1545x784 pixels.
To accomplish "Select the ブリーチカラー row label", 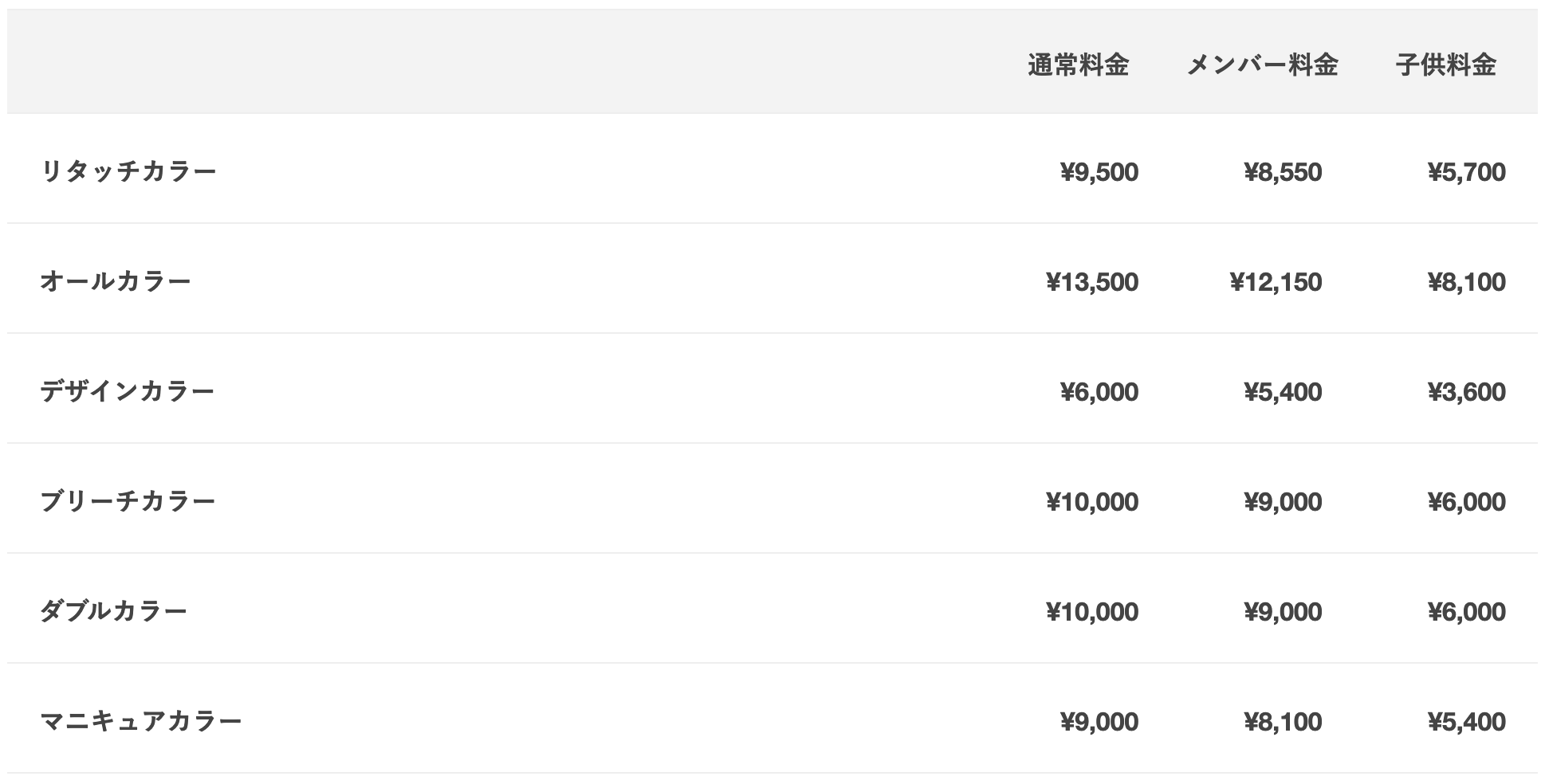I will [x=128, y=501].
